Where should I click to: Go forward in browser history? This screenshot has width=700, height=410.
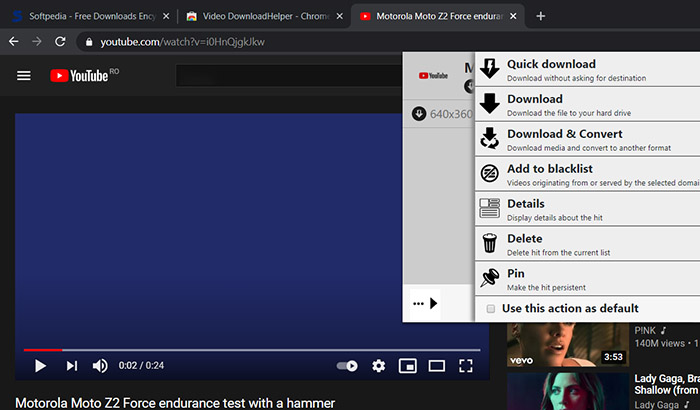[37, 42]
